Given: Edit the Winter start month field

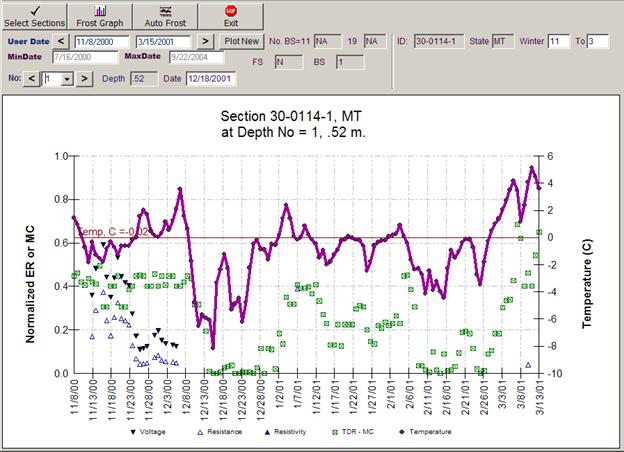Looking at the screenshot, I should click(x=559, y=41).
